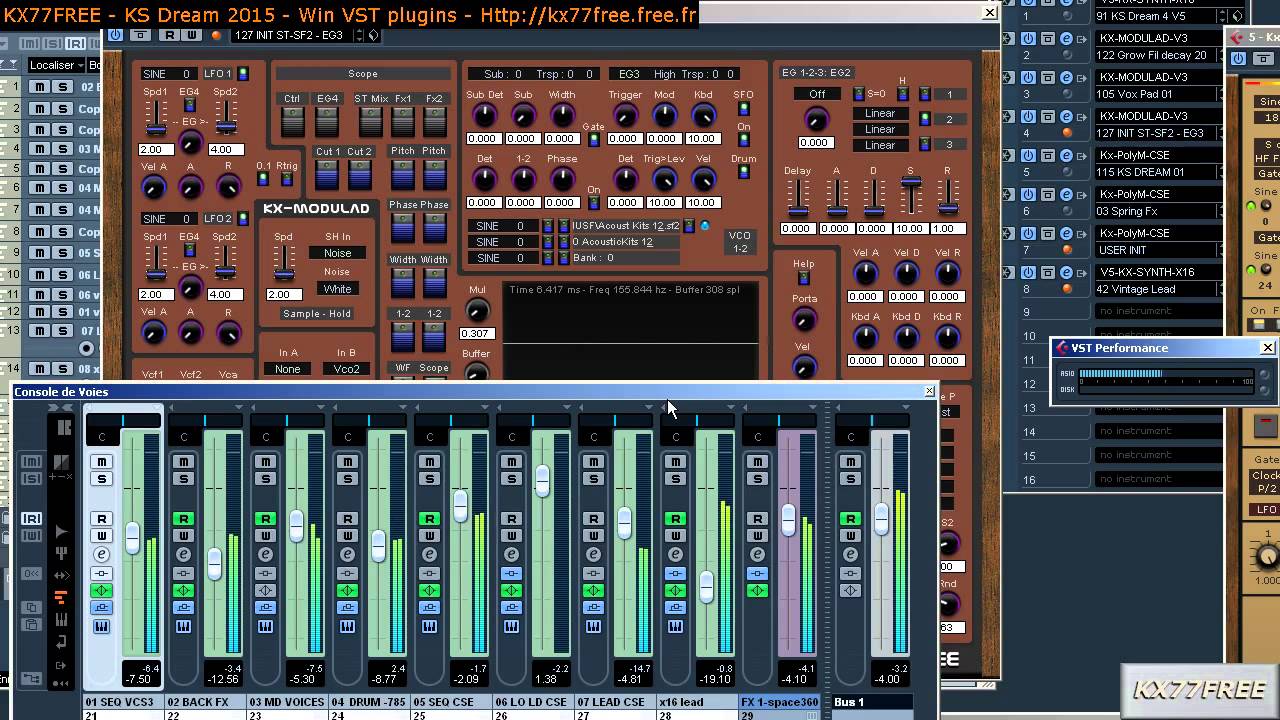Open the empty instrument slot 9 dropdown
1280x720 pixels.
click(1157, 311)
